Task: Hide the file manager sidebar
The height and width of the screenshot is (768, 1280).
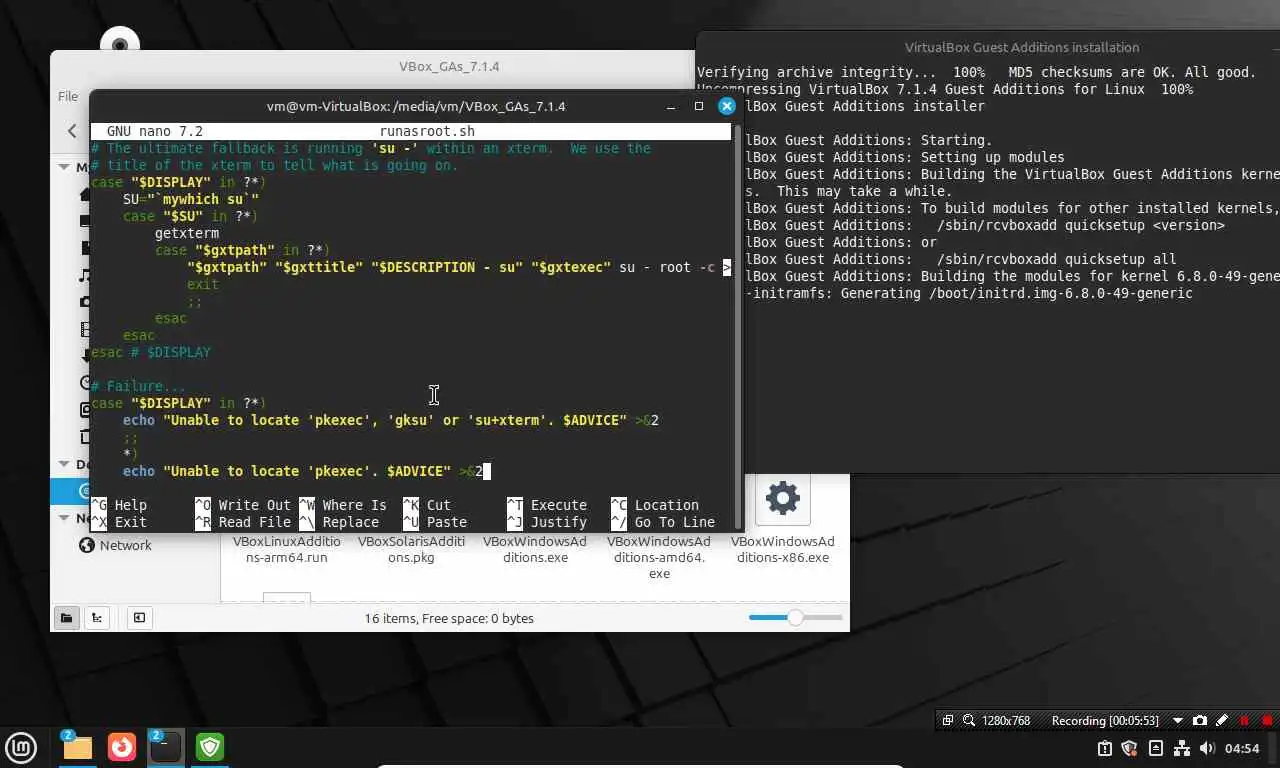Action: [139, 618]
